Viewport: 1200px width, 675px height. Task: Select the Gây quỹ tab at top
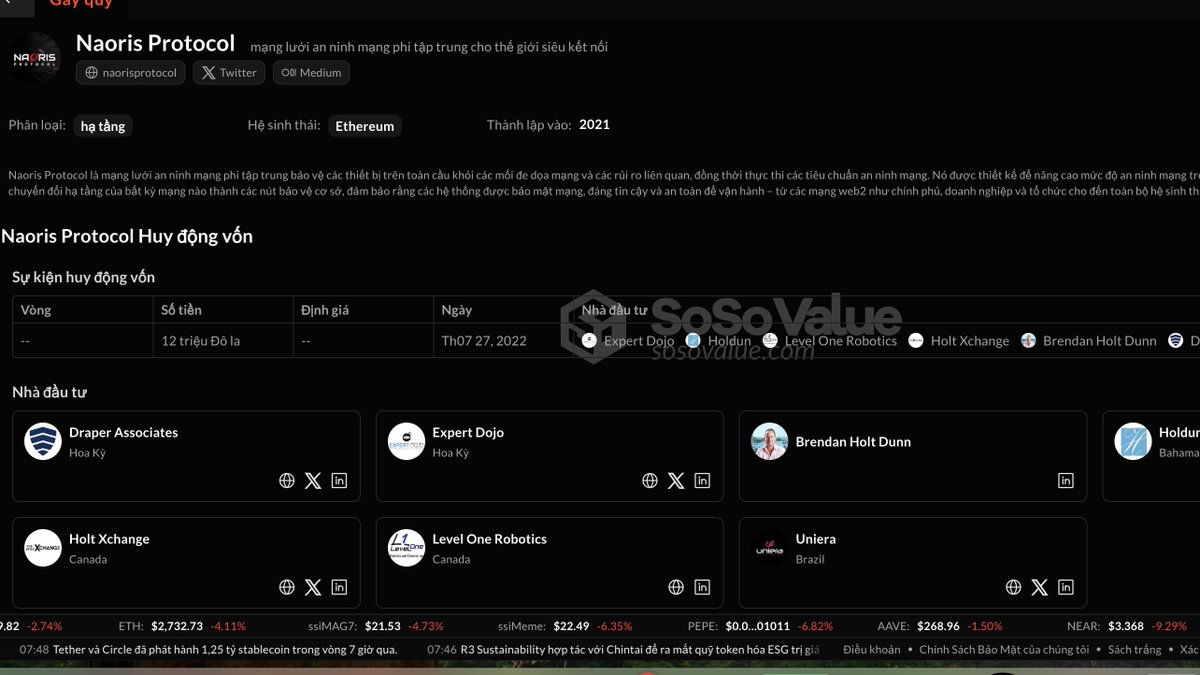tap(81, 5)
